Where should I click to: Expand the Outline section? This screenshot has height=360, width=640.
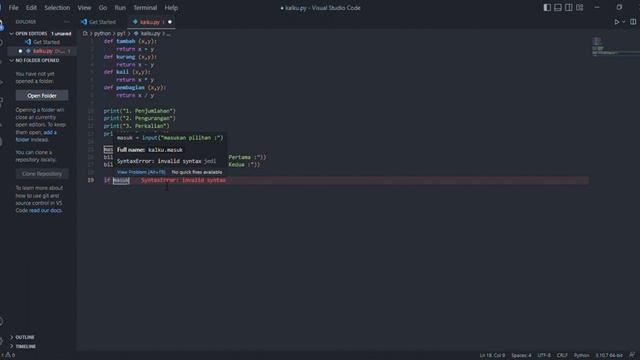coord(24,337)
